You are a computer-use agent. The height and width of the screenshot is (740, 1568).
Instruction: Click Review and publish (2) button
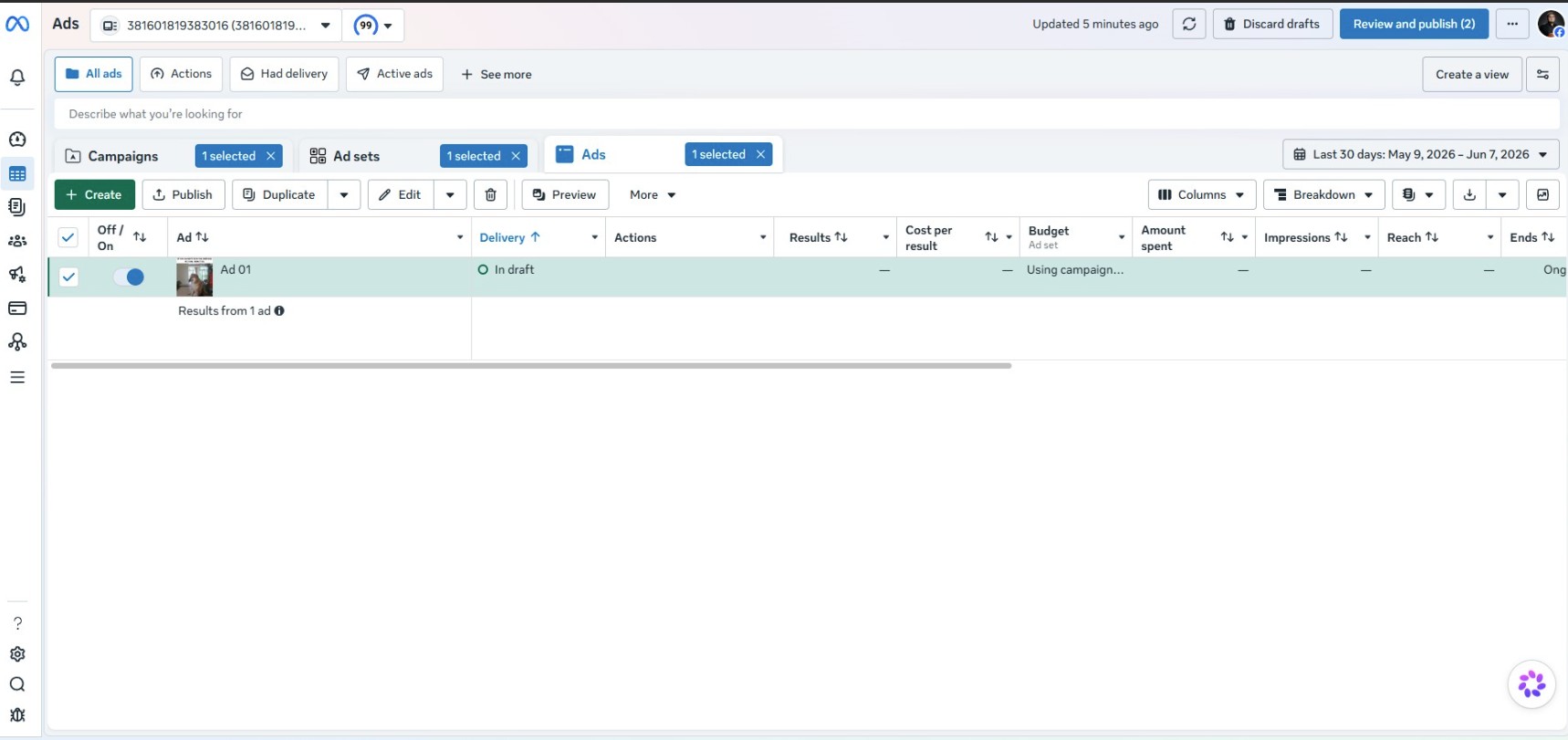coord(1414,24)
